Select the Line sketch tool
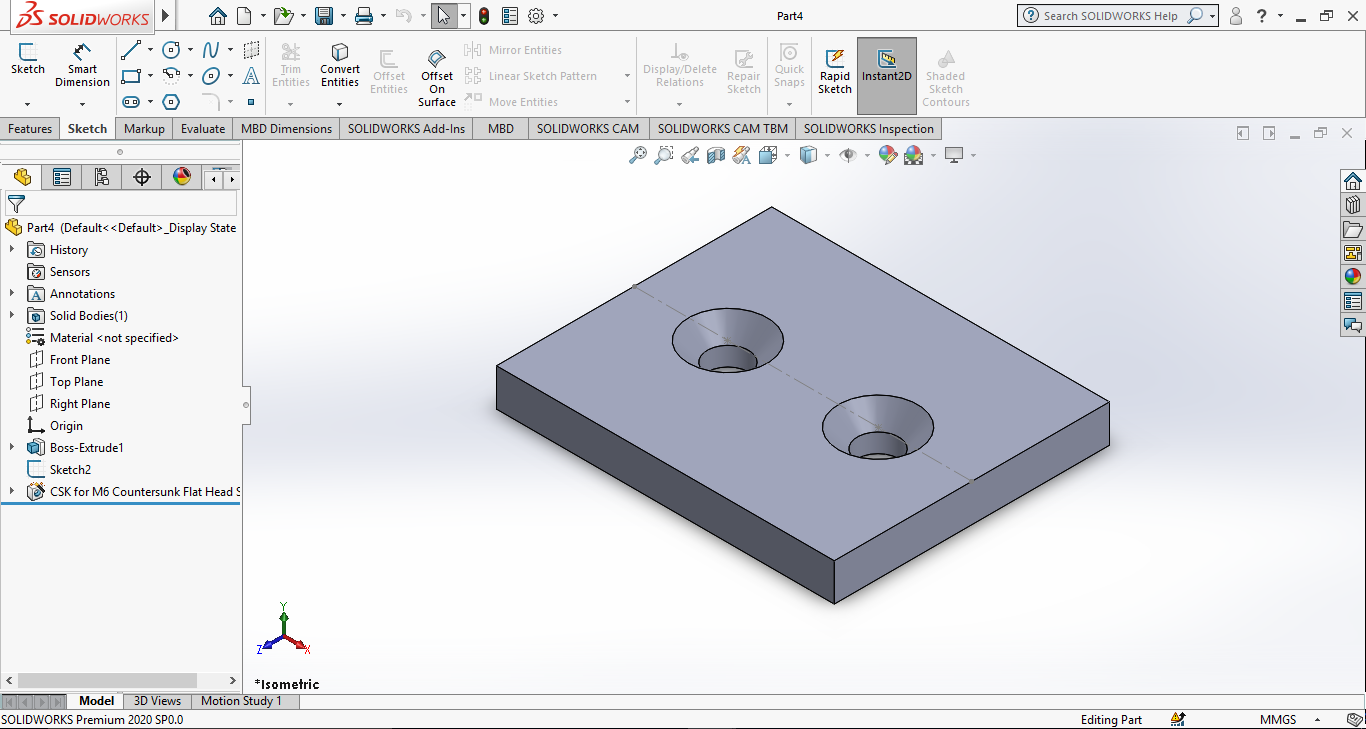Viewport: 1366px width, 729px height. (130, 50)
